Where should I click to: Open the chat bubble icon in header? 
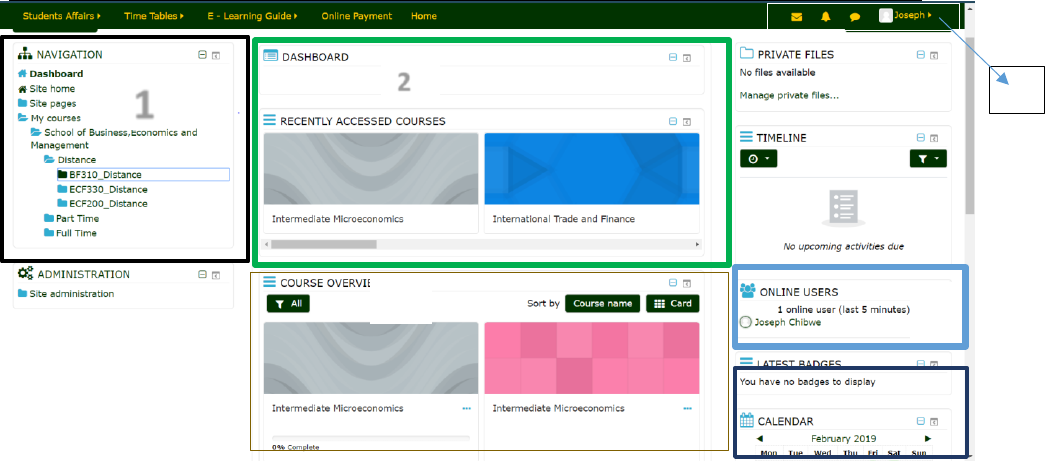854,17
